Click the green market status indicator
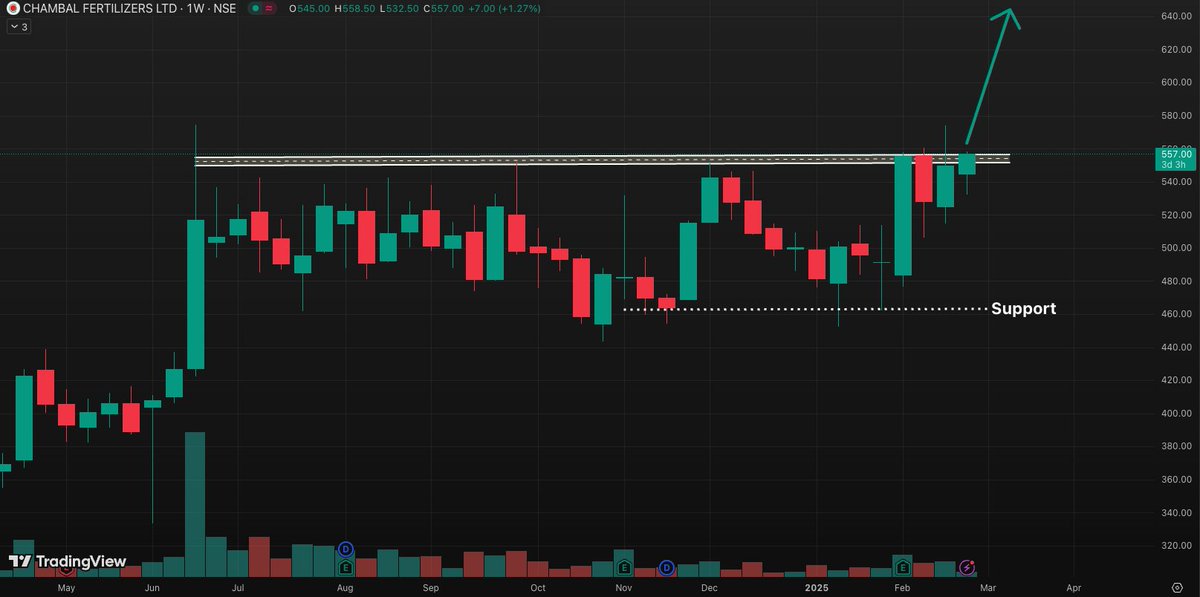 [256, 8]
